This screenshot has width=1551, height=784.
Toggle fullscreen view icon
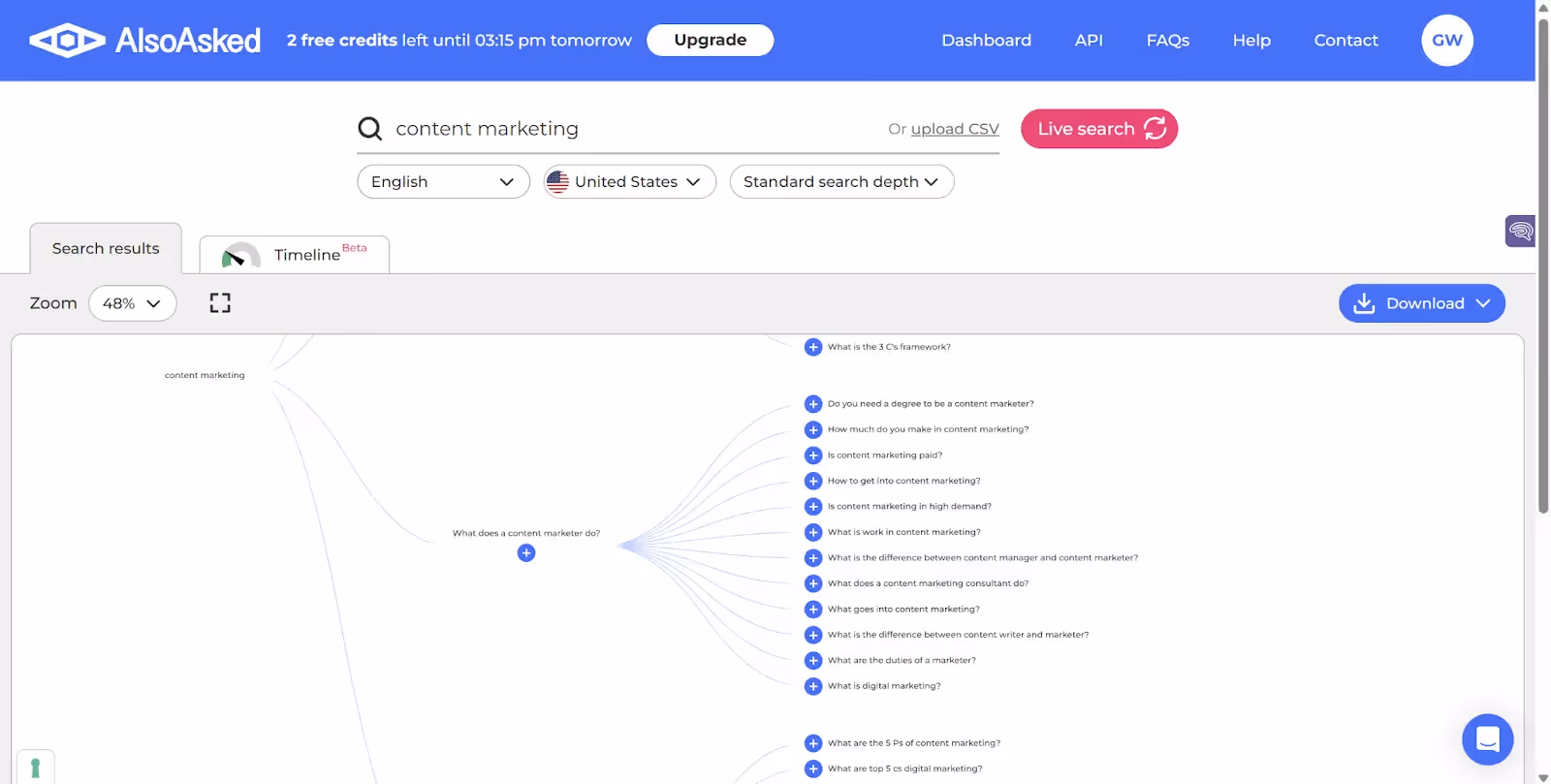tap(220, 303)
